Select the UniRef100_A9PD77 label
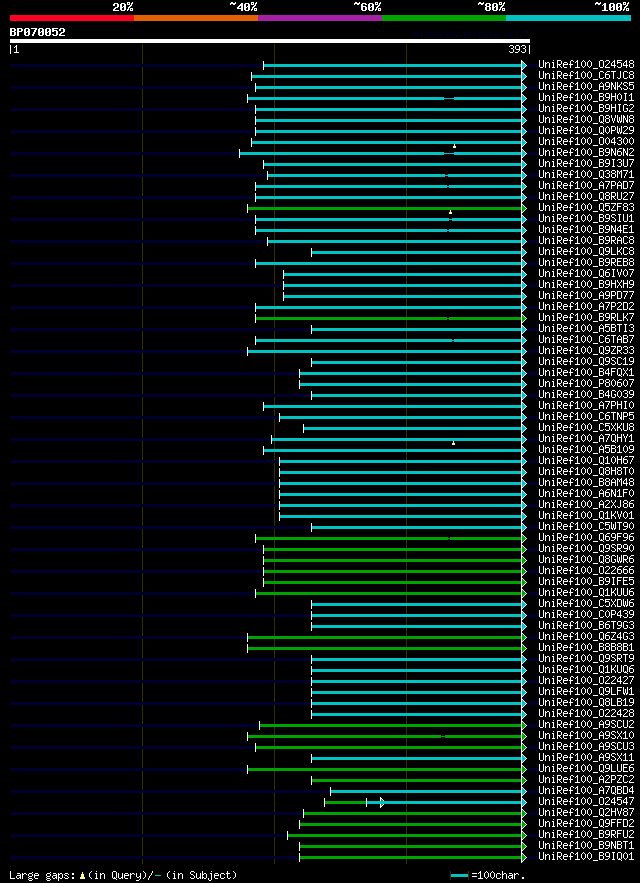The width and height of the screenshot is (640, 883). 586,295
